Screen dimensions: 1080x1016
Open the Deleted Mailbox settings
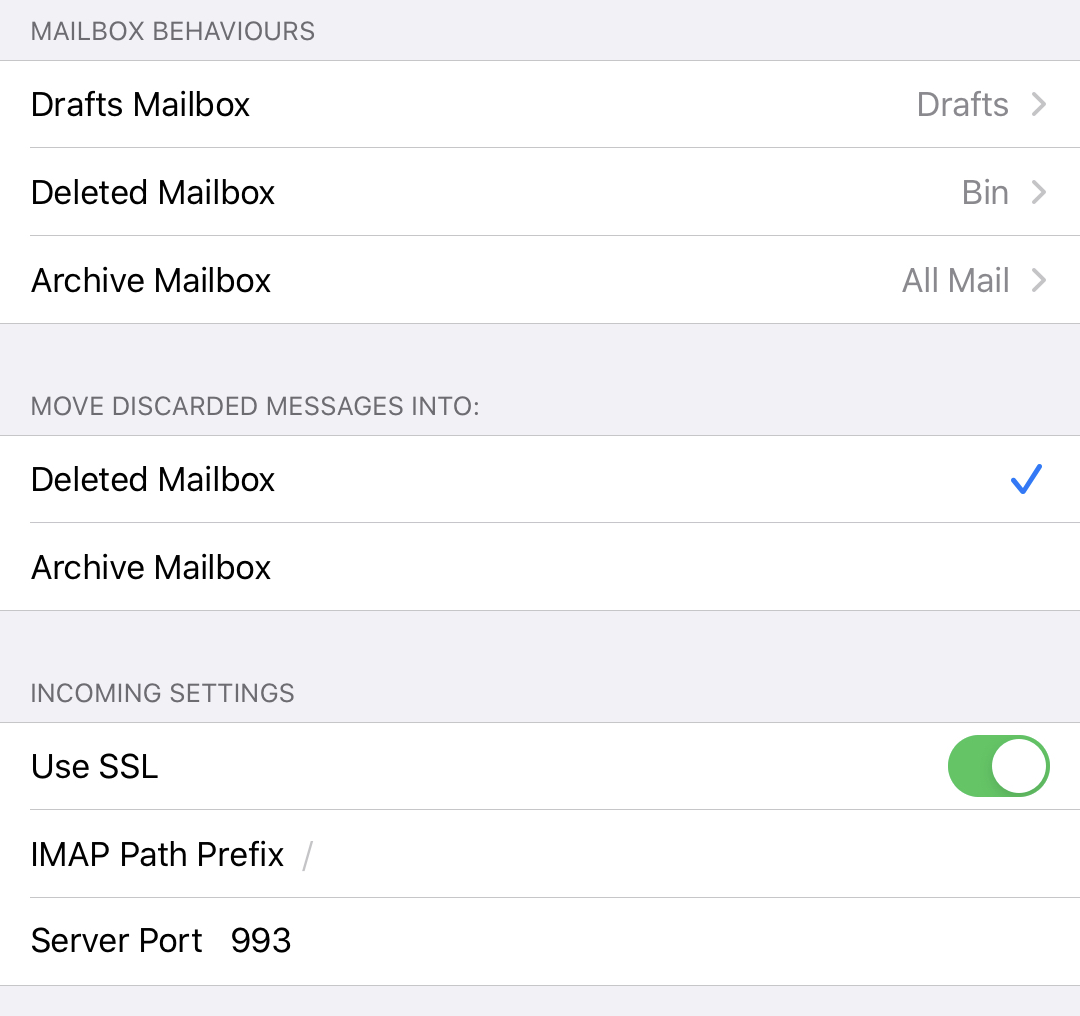(540, 192)
